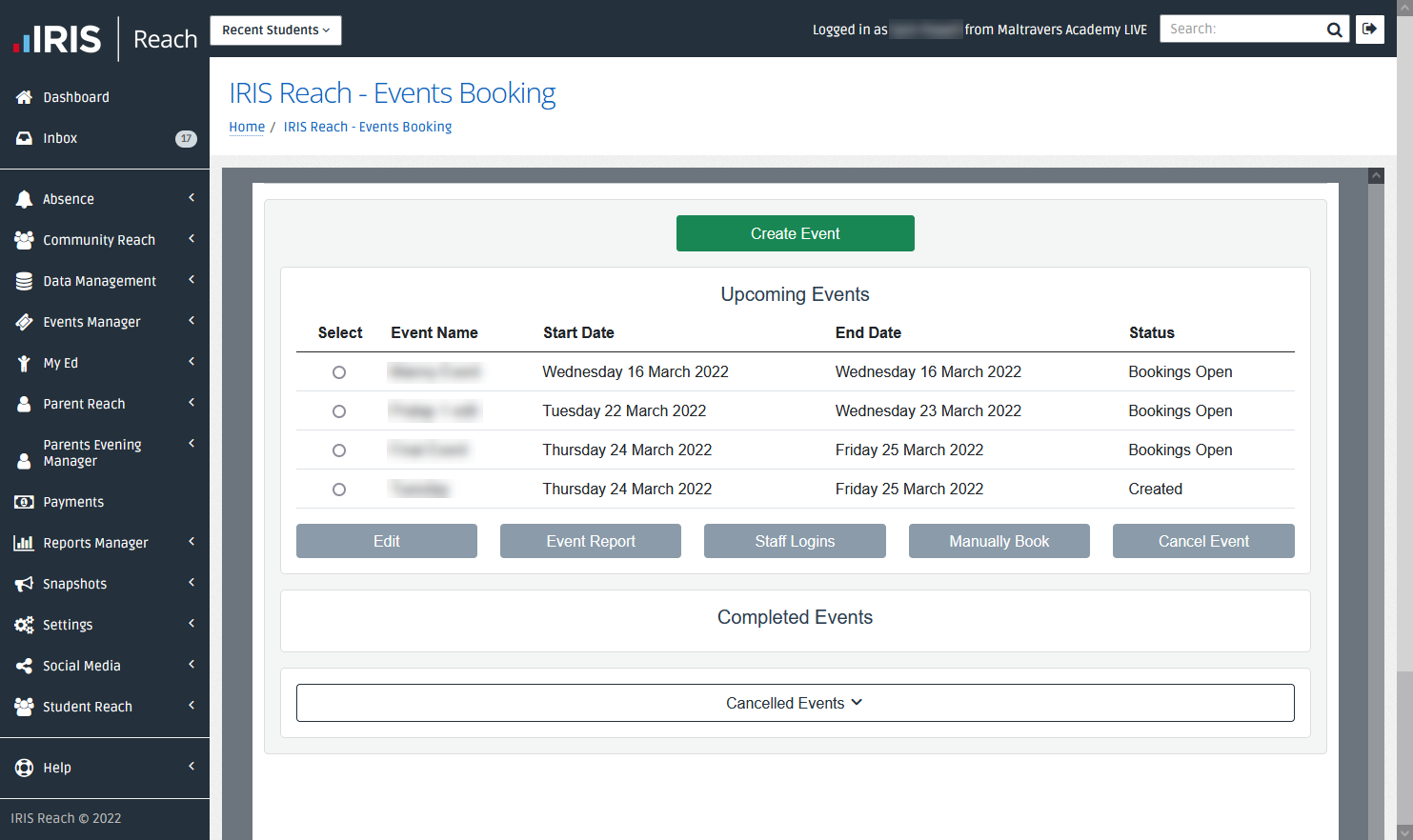The image size is (1413, 840).
Task: Click the Home breadcrumb link
Action: tap(247, 127)
